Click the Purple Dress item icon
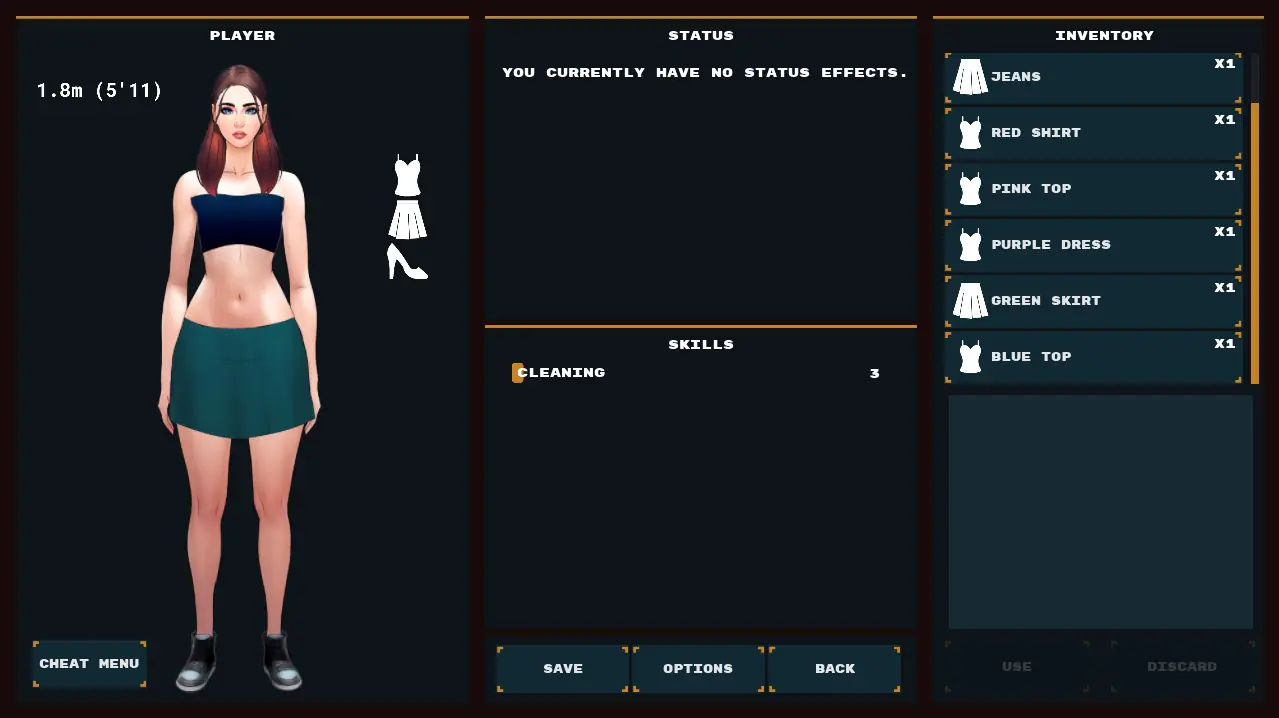The image size is (1279, 718). [x=970, y=245]
